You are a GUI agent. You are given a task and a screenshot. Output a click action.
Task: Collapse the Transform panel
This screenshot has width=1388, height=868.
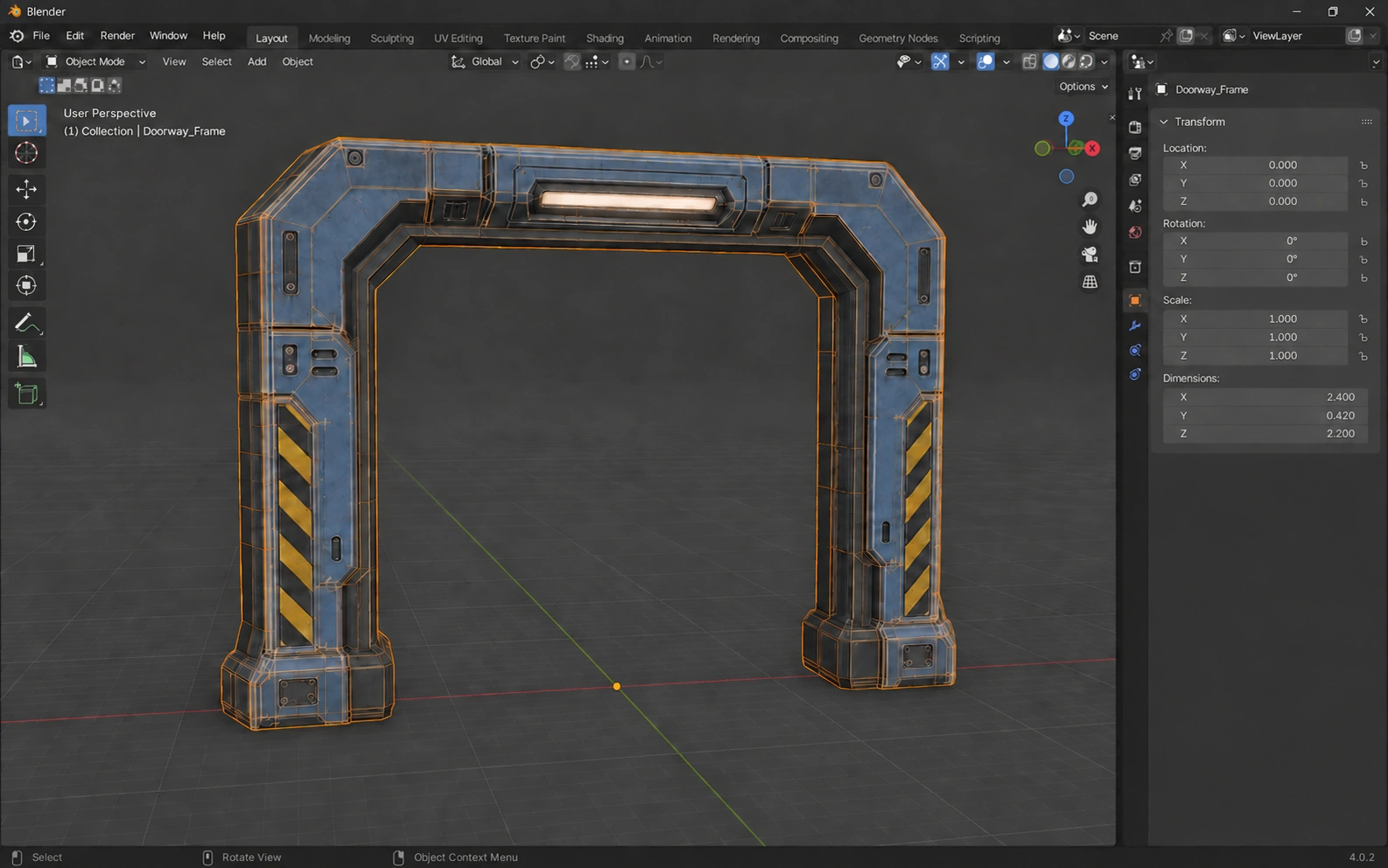click(1164, 122)
